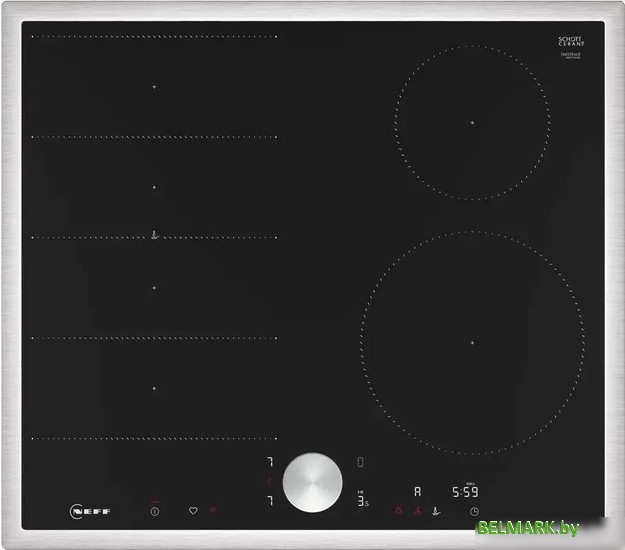The height and width of the screenshot is (550, 625).
Task: Tap the upper 7 digit left of knob
Action: (269, 463)
